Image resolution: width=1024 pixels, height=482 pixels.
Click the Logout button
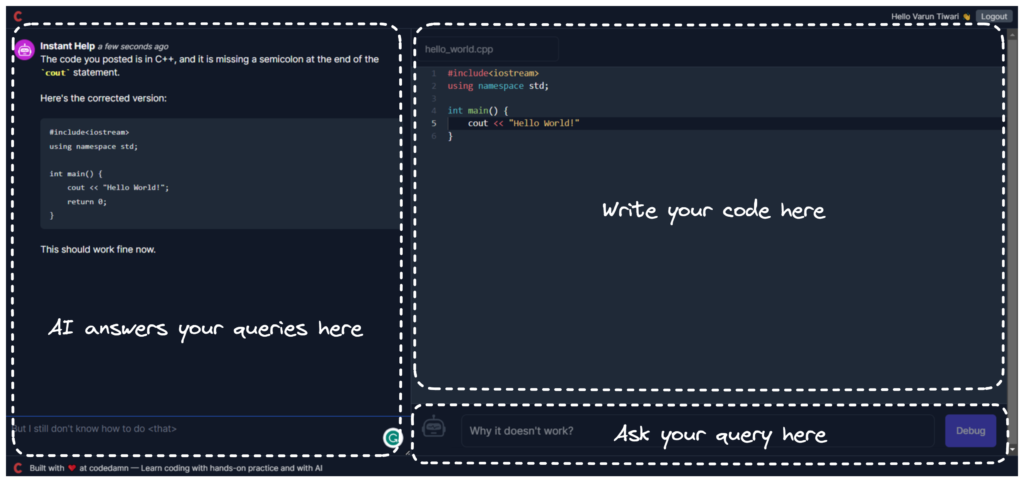pyautogui.click(x=994, y=16)
